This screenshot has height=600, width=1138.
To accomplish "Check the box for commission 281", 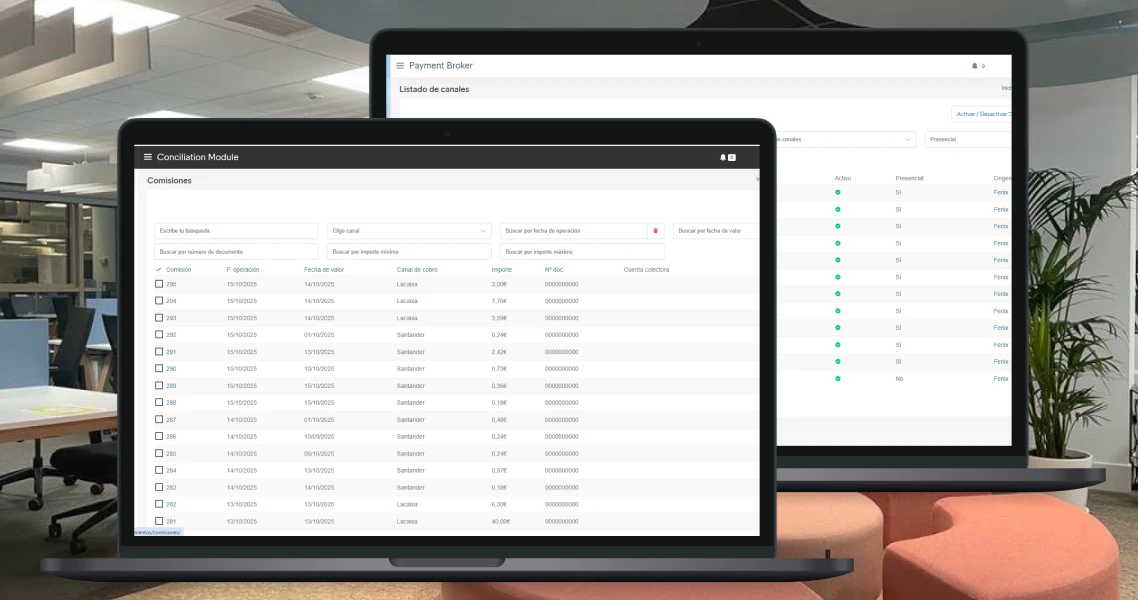I will point(159,521).
